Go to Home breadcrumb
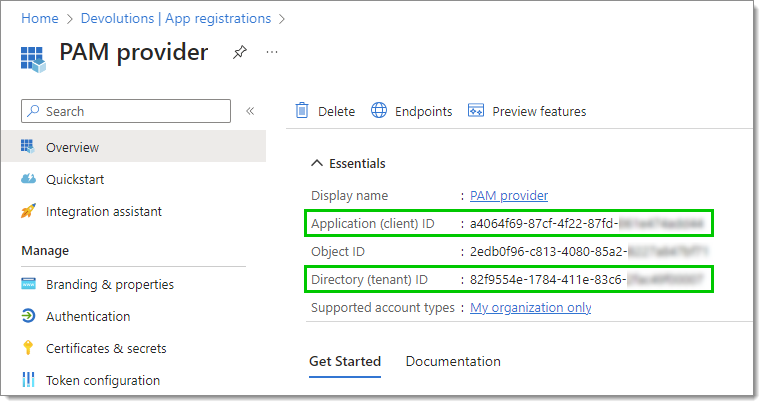The image size is (764, 406). pos(40,19)
